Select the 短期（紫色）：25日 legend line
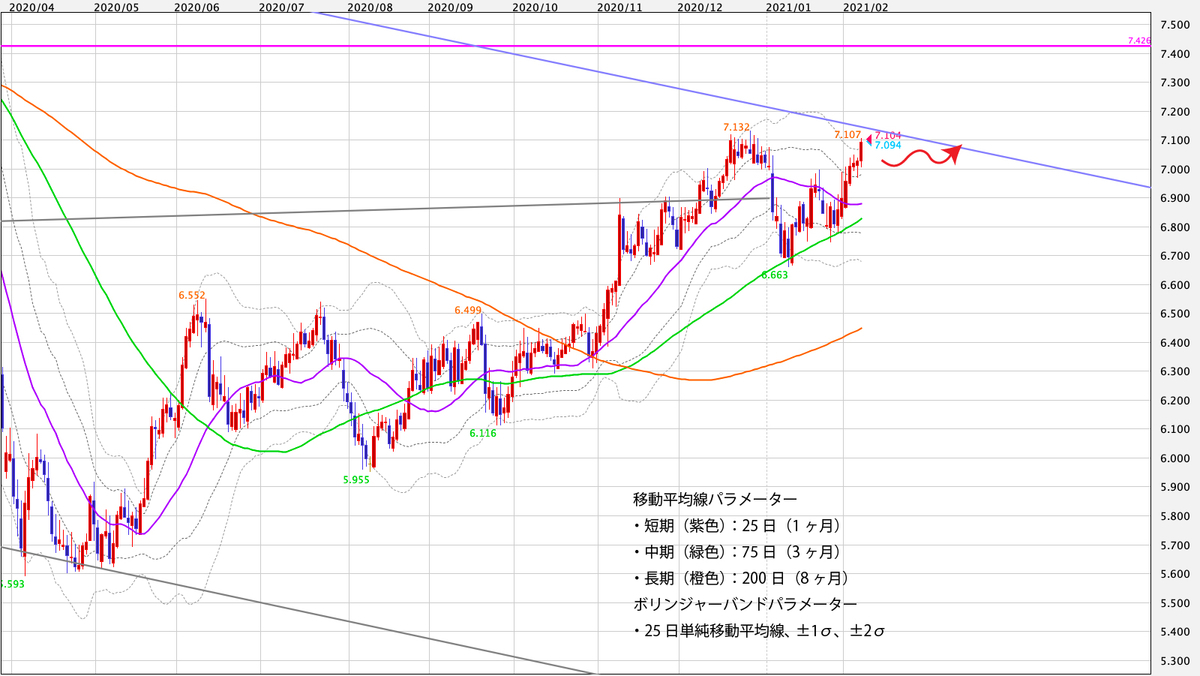This screenshot has width=1200, height=676. click(x=740, y=525)
